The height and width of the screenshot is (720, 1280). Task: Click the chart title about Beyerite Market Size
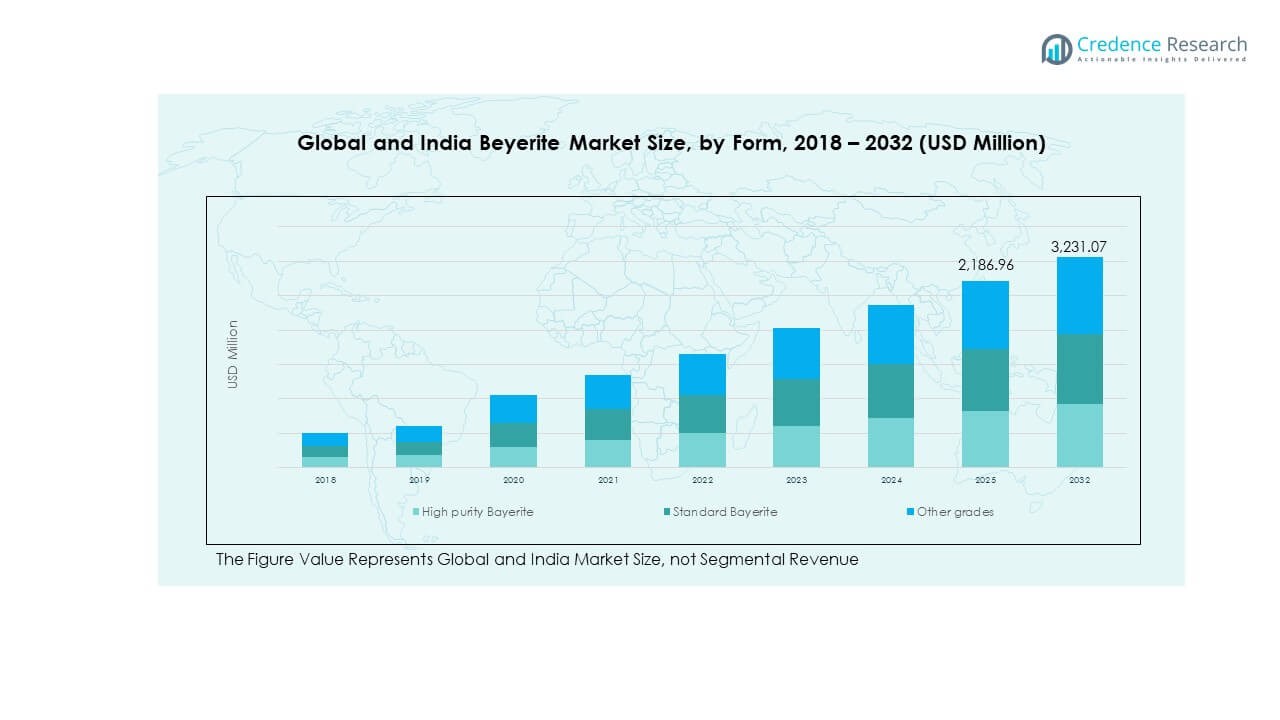click(x=671, y=143)
